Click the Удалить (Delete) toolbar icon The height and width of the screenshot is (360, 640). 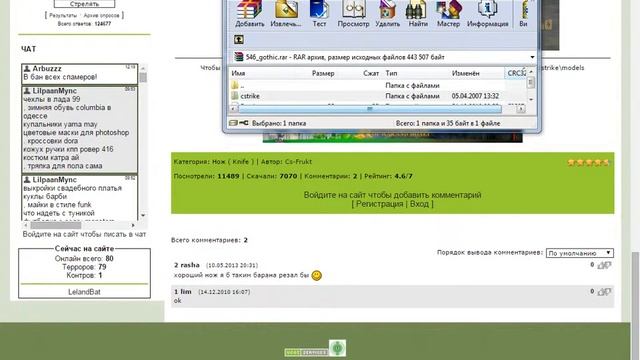[387, 14]
